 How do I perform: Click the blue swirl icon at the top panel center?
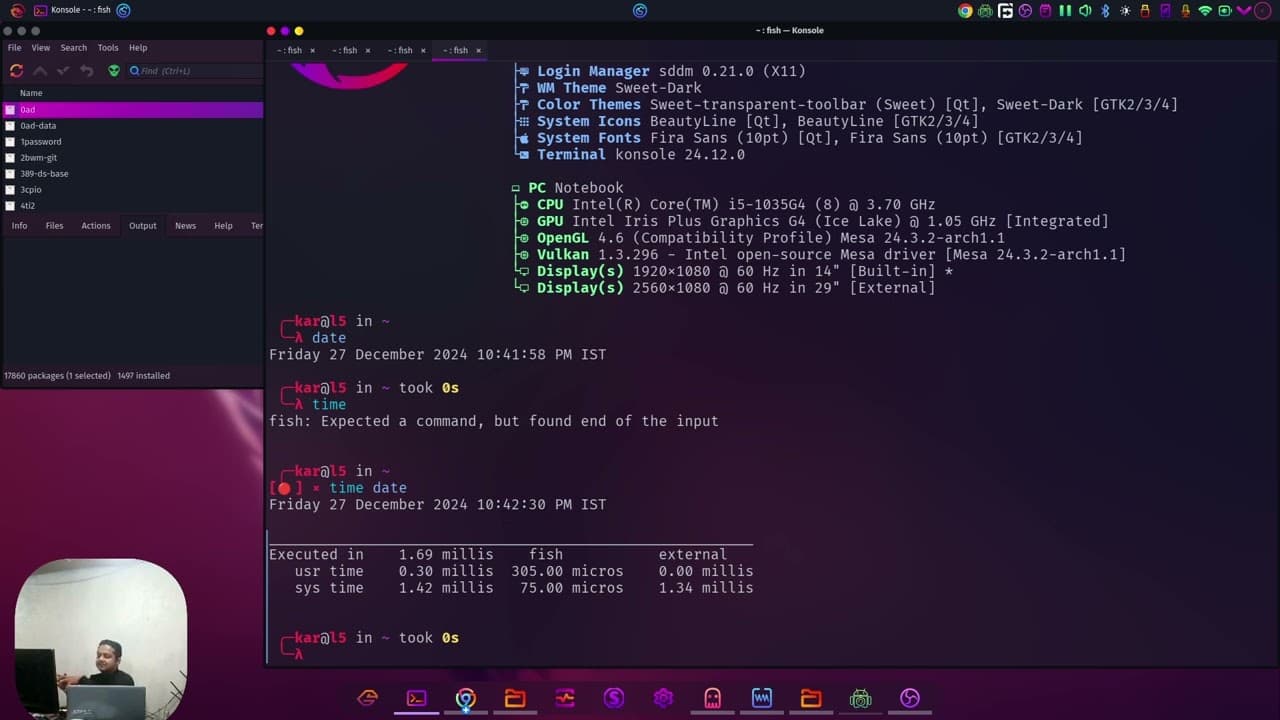[x=640, y=11]
